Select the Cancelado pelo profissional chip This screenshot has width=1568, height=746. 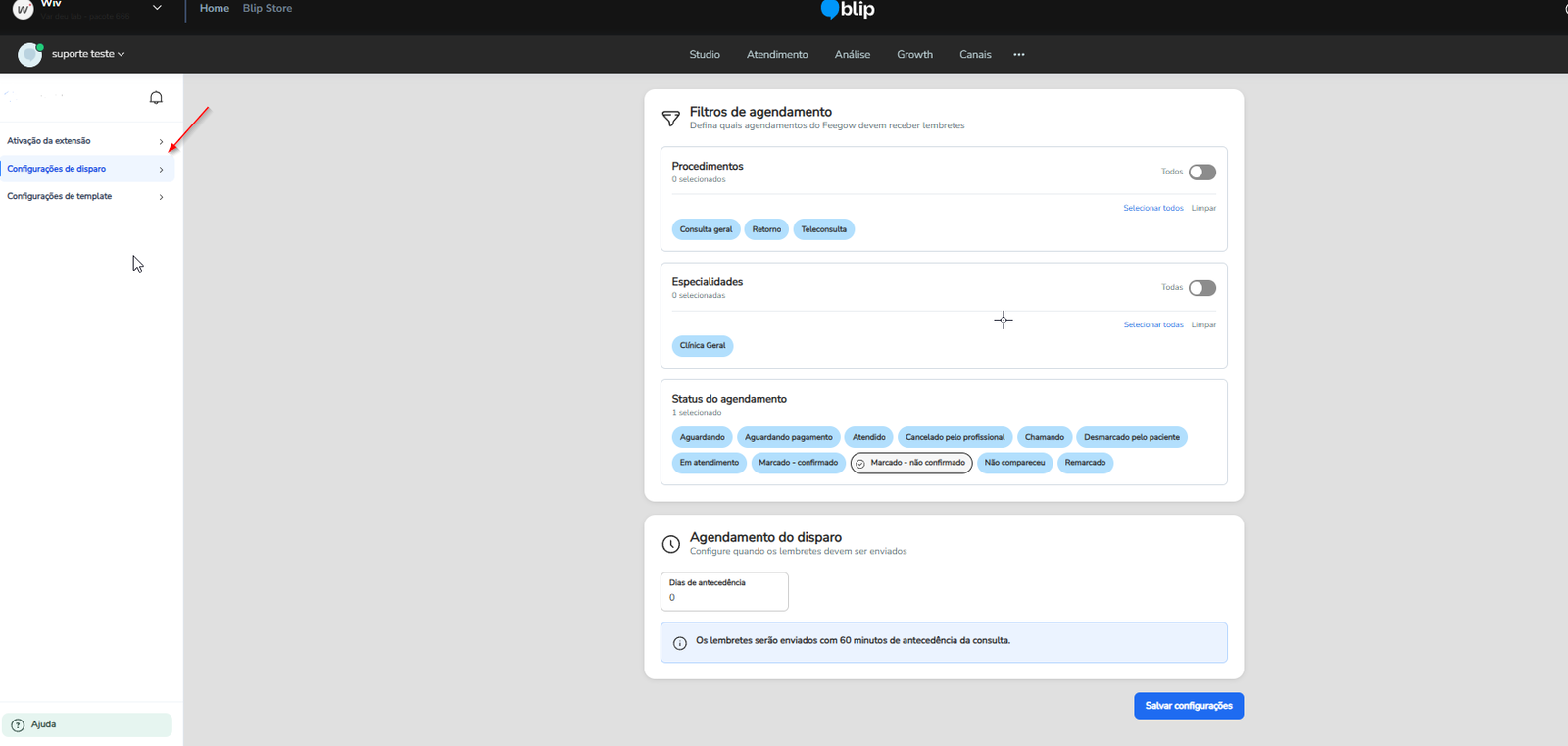tap(955, 438)
